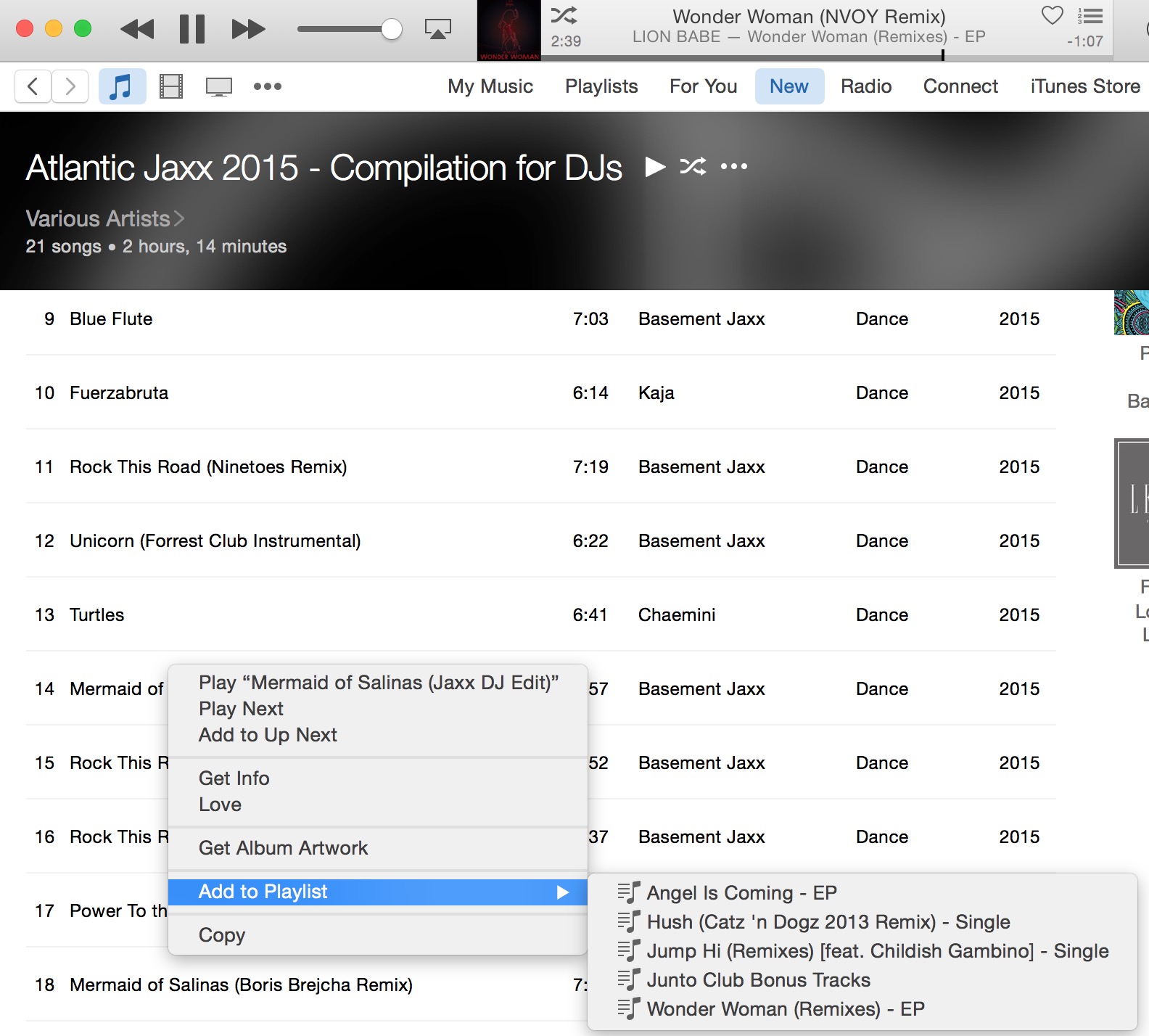Choose Play "Mermaid of Salinas" in context menu
The image size is (1149, 1036).
pos(378,683)
